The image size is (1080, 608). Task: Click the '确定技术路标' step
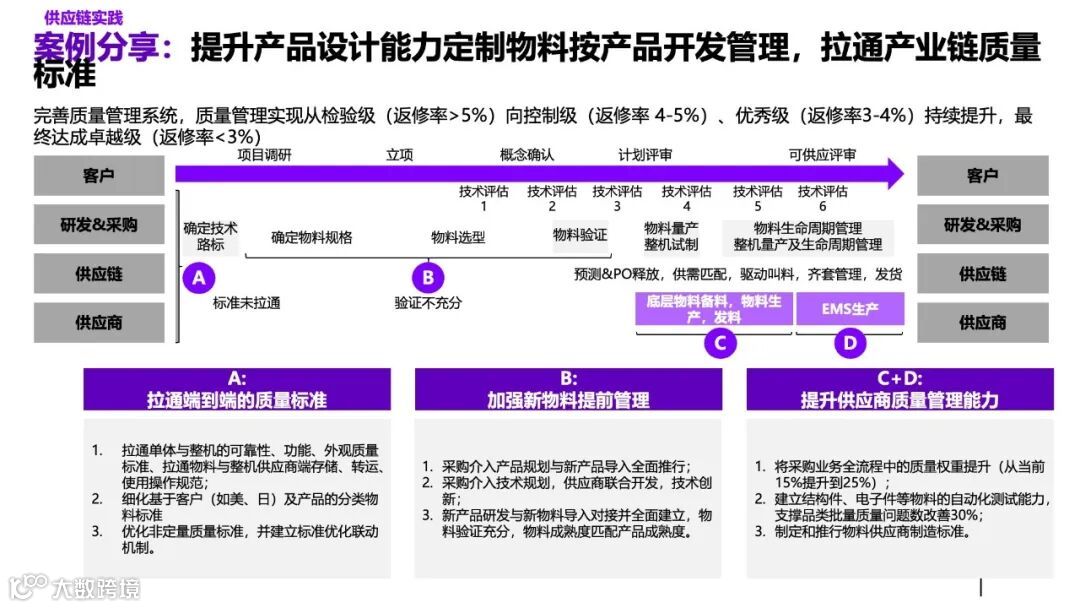pyautogui.click(x=210, y=236)
